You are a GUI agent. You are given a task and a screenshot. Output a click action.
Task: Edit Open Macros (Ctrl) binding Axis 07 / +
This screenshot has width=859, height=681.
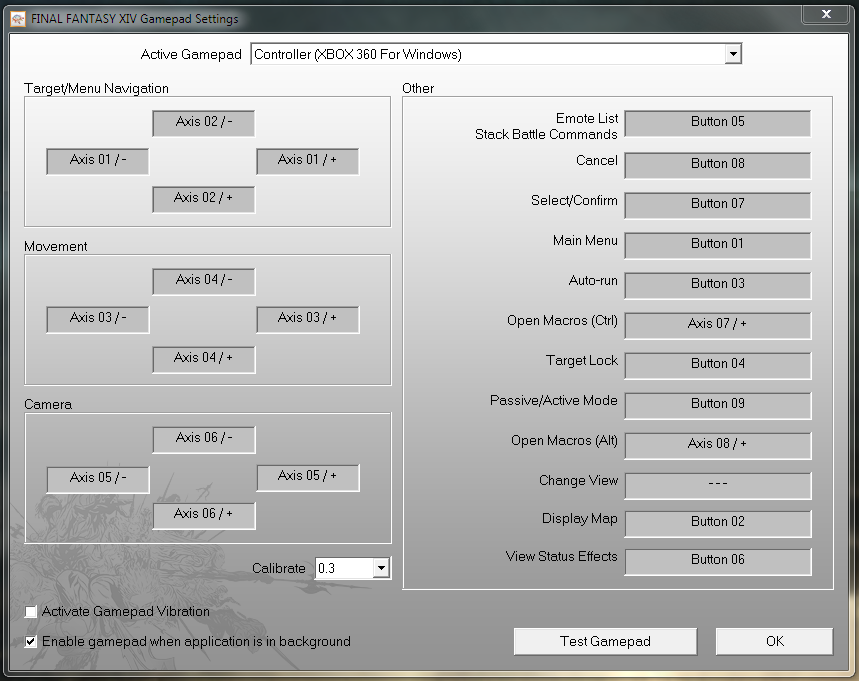click(718, 325)
